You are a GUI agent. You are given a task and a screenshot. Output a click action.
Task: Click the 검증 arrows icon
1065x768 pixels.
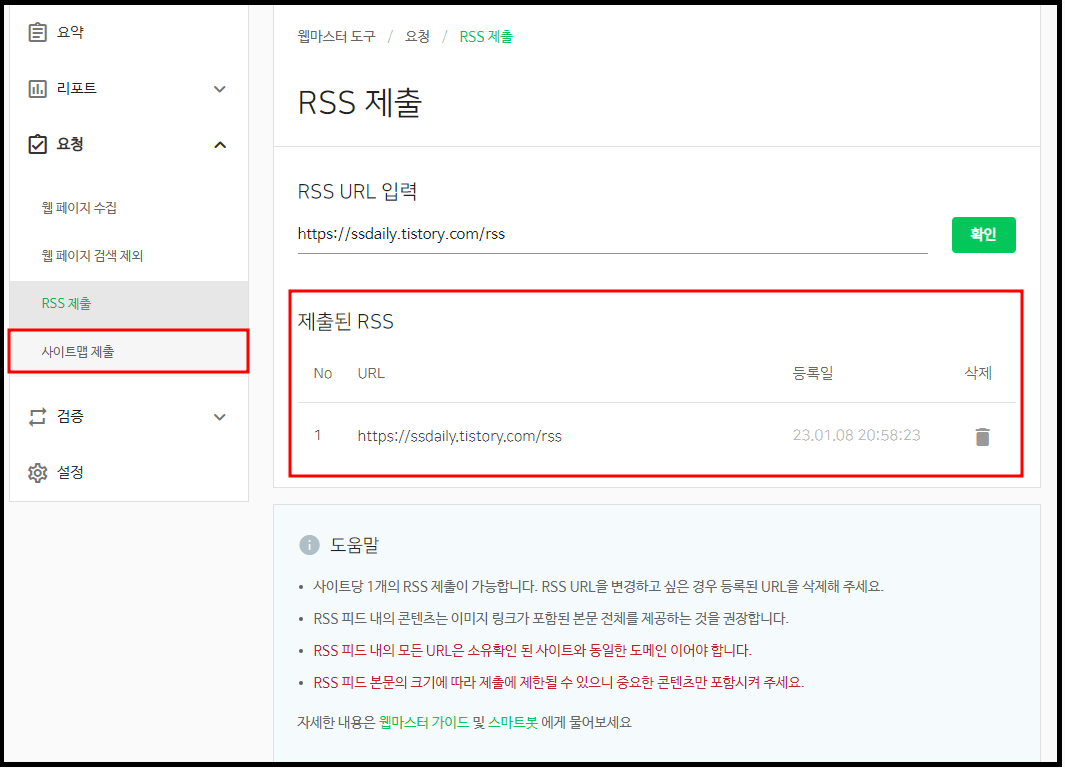[37, 416]
